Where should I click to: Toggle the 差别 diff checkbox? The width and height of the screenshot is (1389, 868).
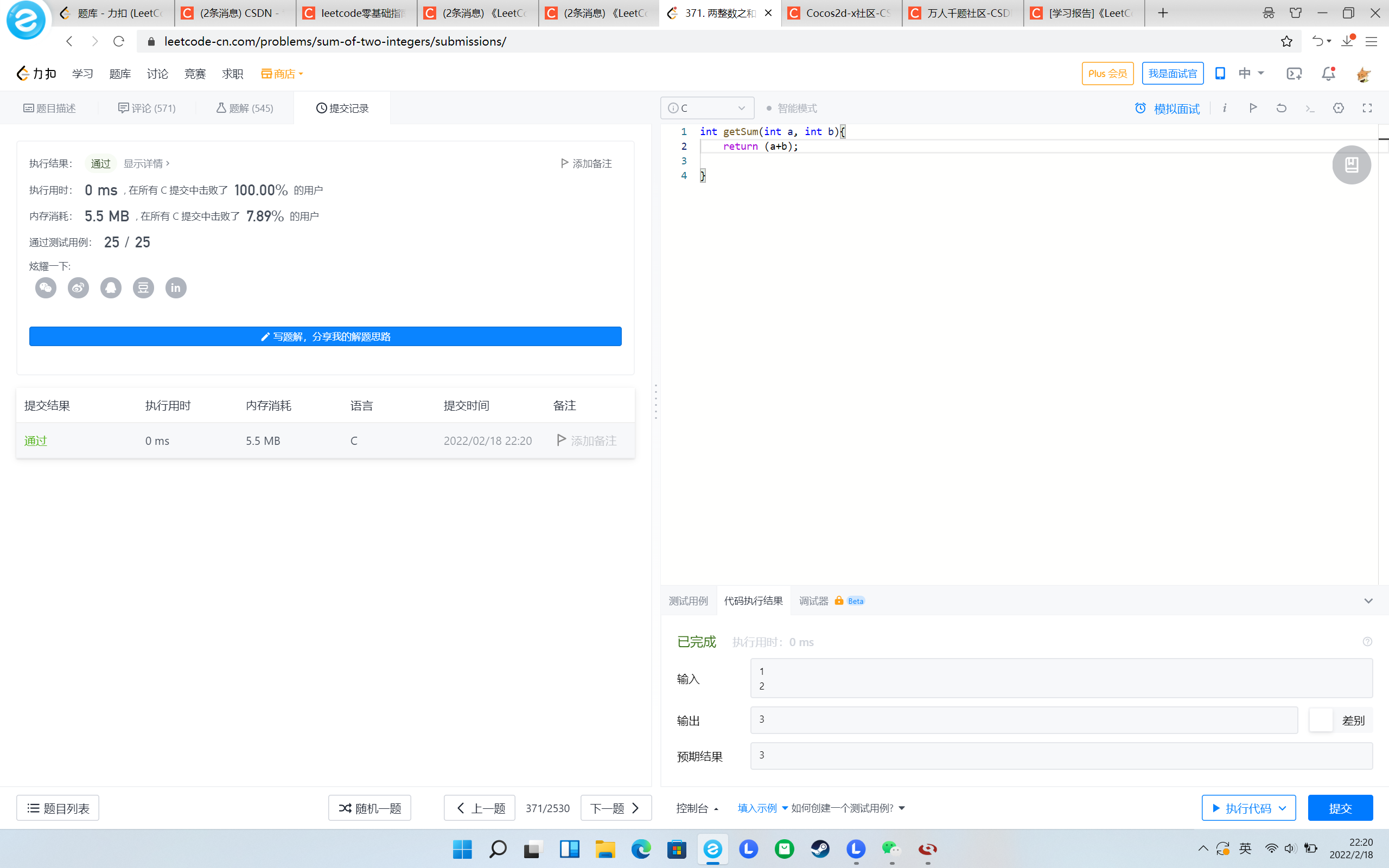tap(1320, 720)
